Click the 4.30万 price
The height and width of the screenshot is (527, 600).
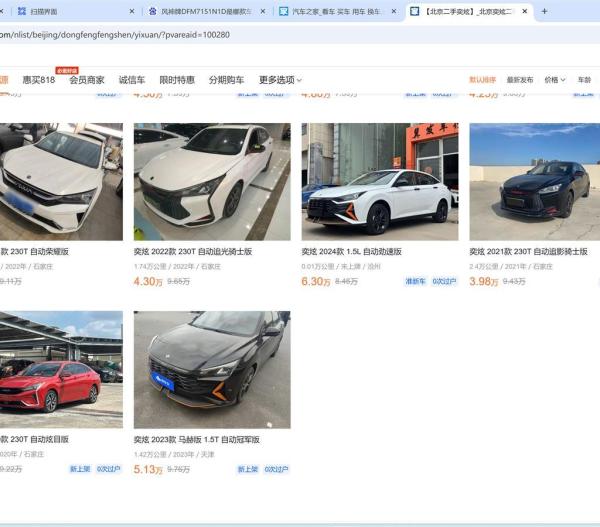[148, 282]
